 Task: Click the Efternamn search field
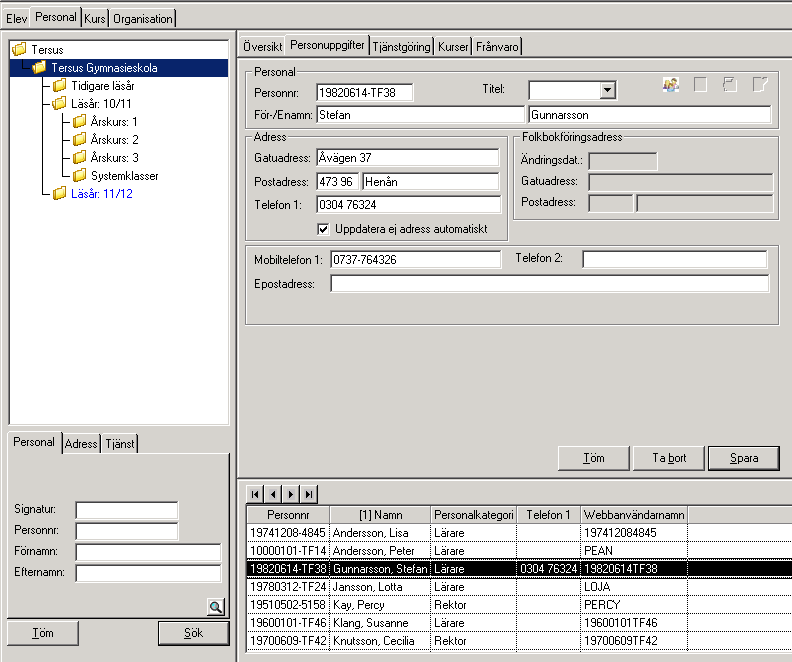pos(148,573)
